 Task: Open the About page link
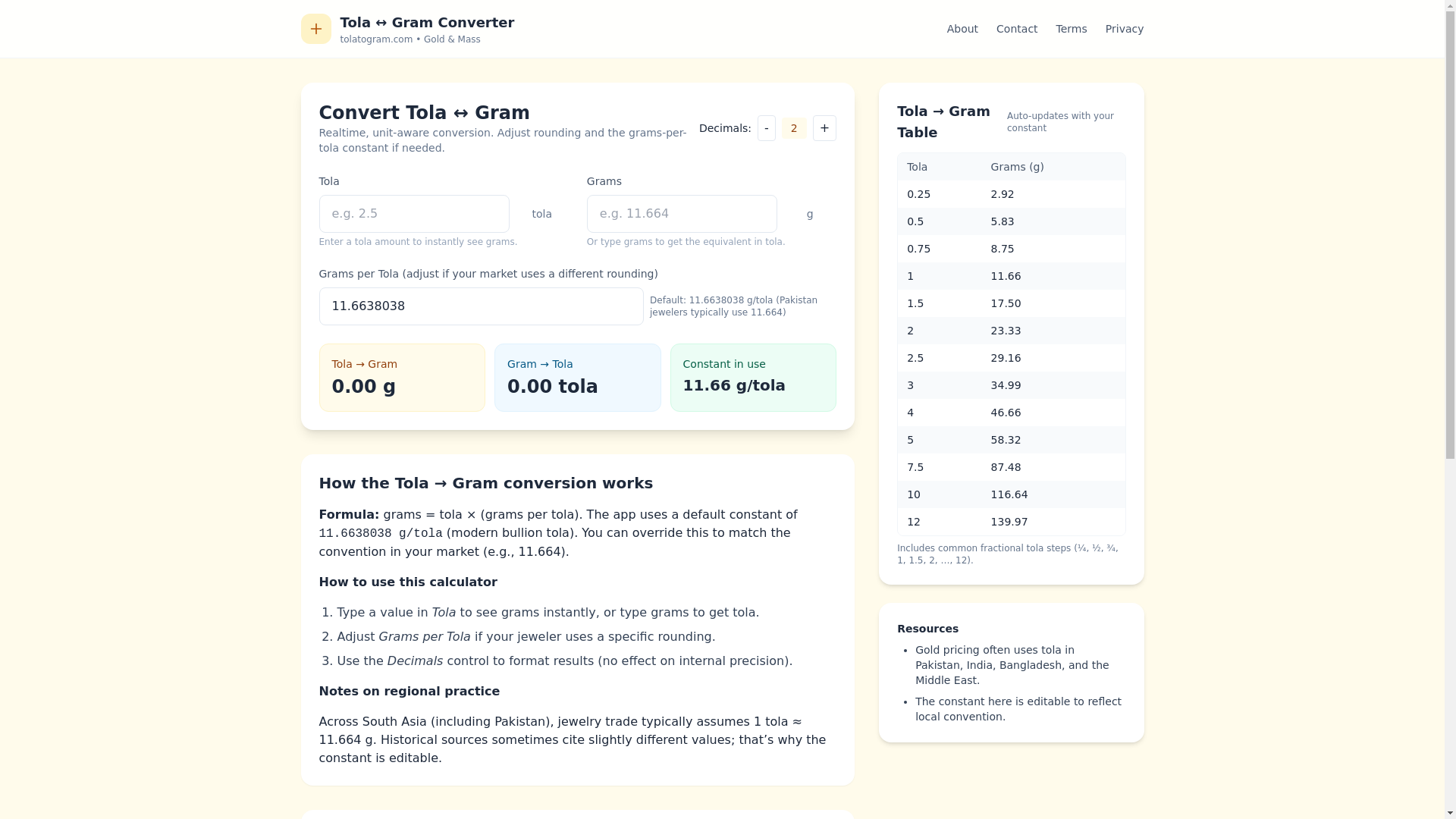962,29
